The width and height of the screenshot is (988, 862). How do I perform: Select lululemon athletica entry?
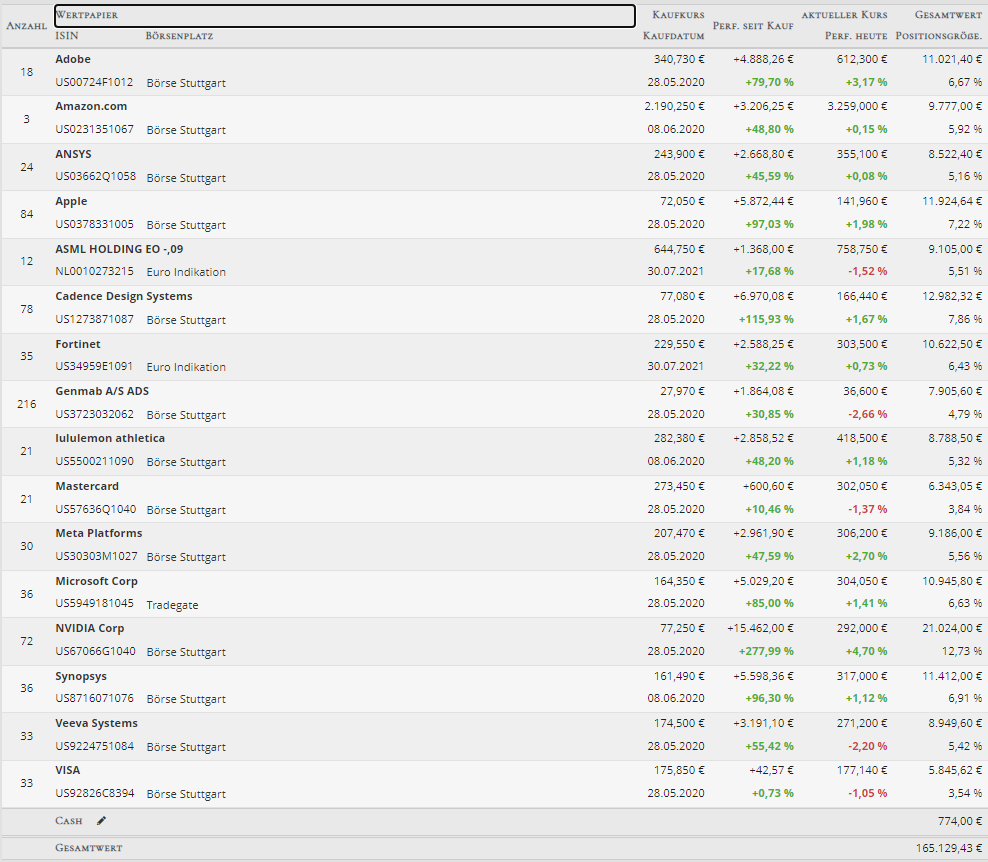110,439
